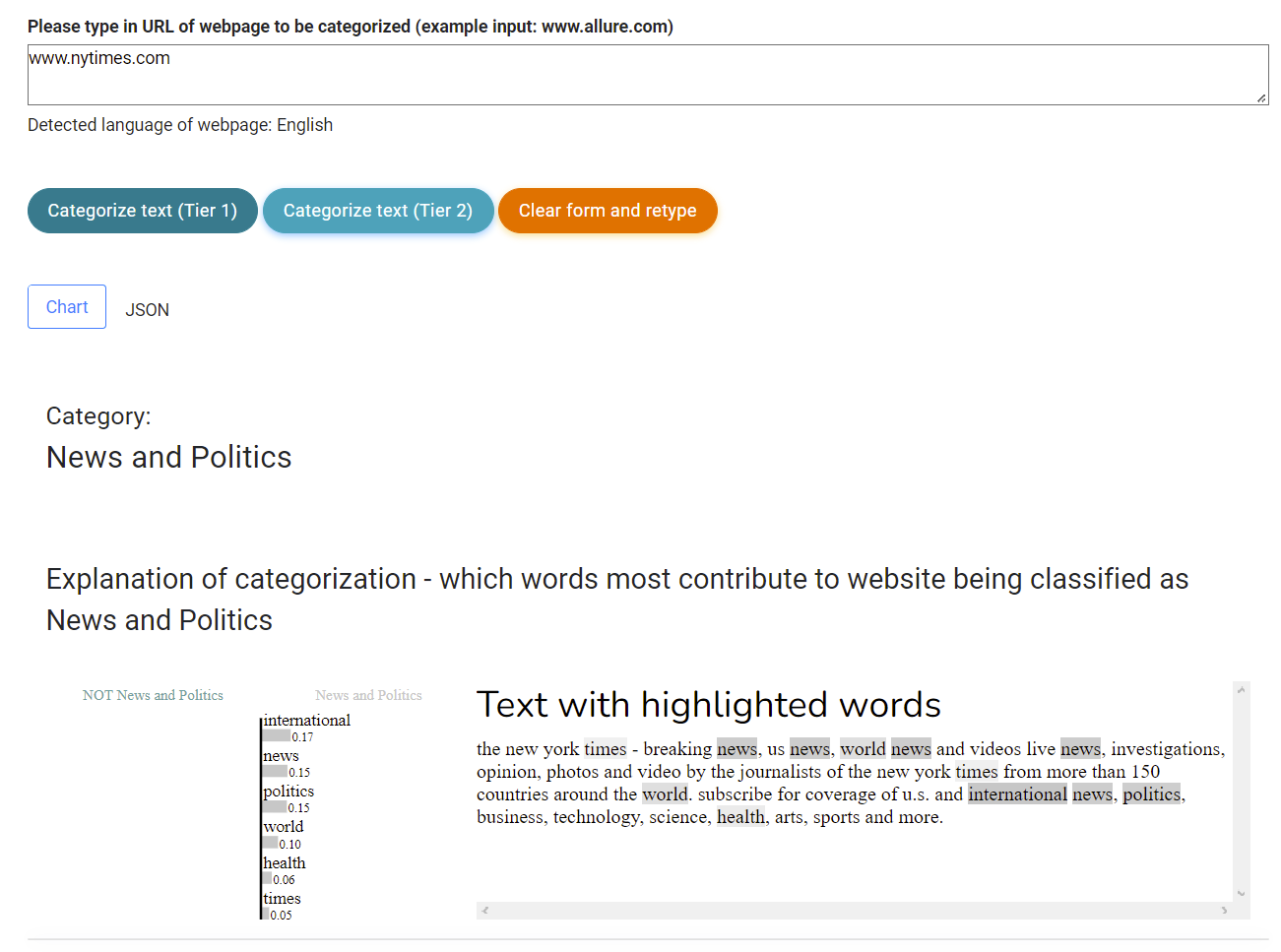Click Categorize text (Tier 2) button
Image resolution: width=1281 pixels, height=952 pixels.
(378, 211)
